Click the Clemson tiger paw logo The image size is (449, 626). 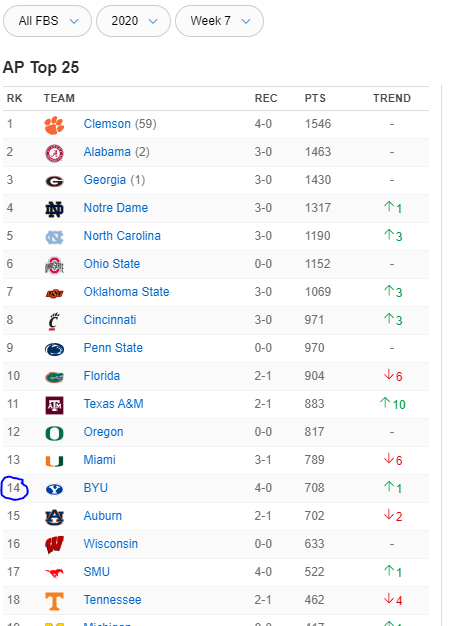pyautogui.click(x=54, y=125)
